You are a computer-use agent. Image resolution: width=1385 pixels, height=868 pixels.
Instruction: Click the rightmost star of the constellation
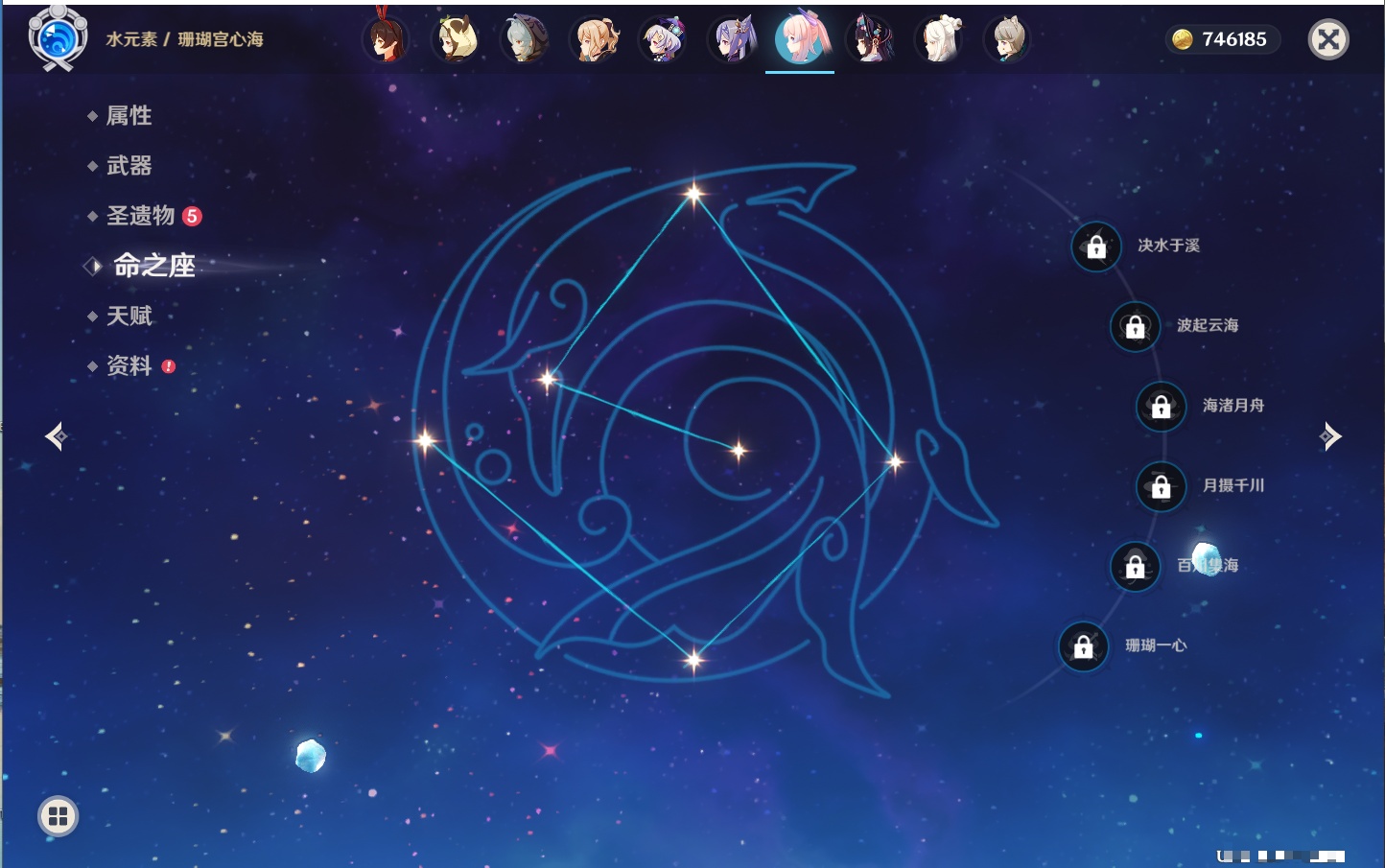tap(895, 462)
